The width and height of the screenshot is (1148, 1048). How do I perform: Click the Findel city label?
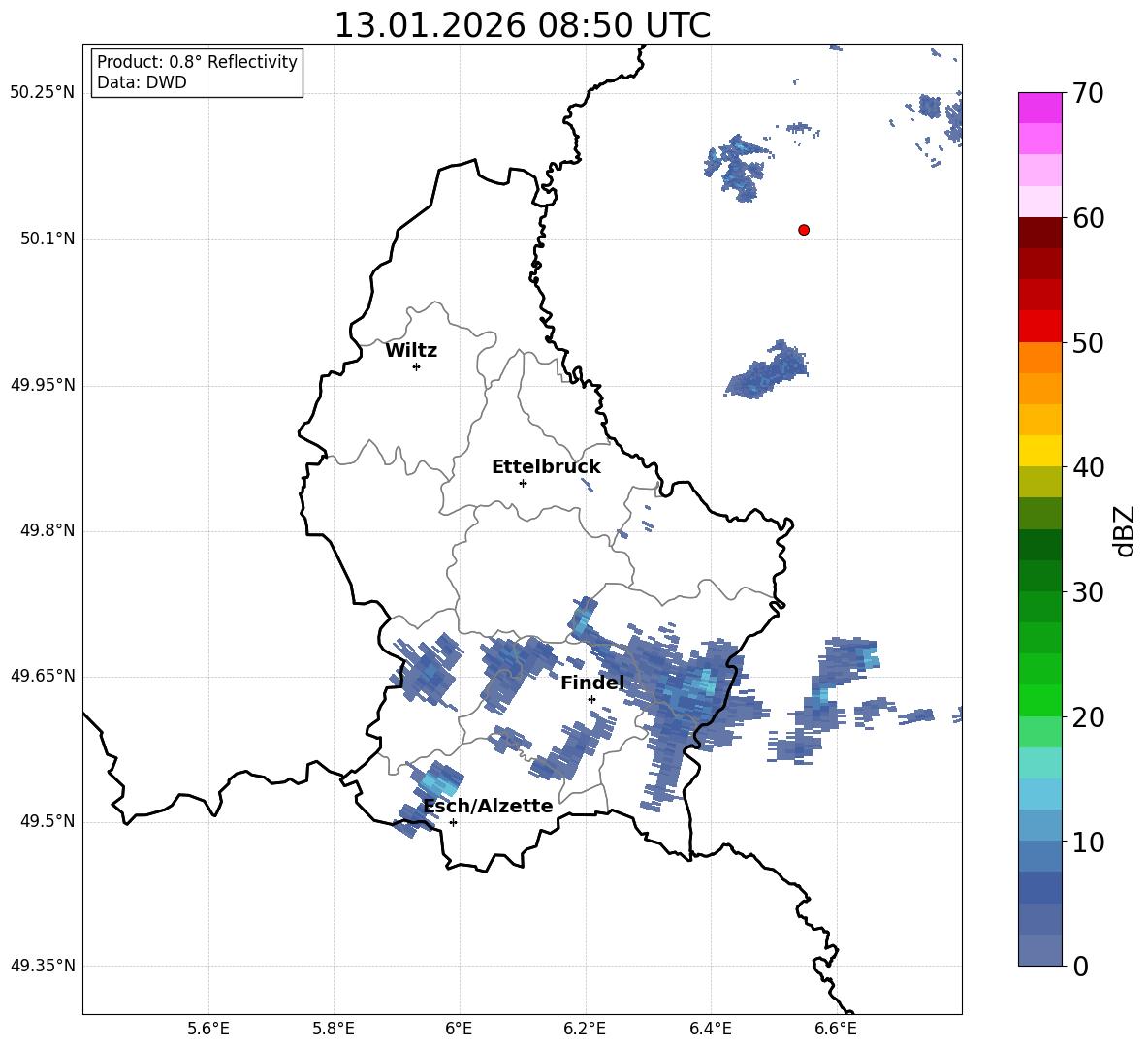pos(592,683)
